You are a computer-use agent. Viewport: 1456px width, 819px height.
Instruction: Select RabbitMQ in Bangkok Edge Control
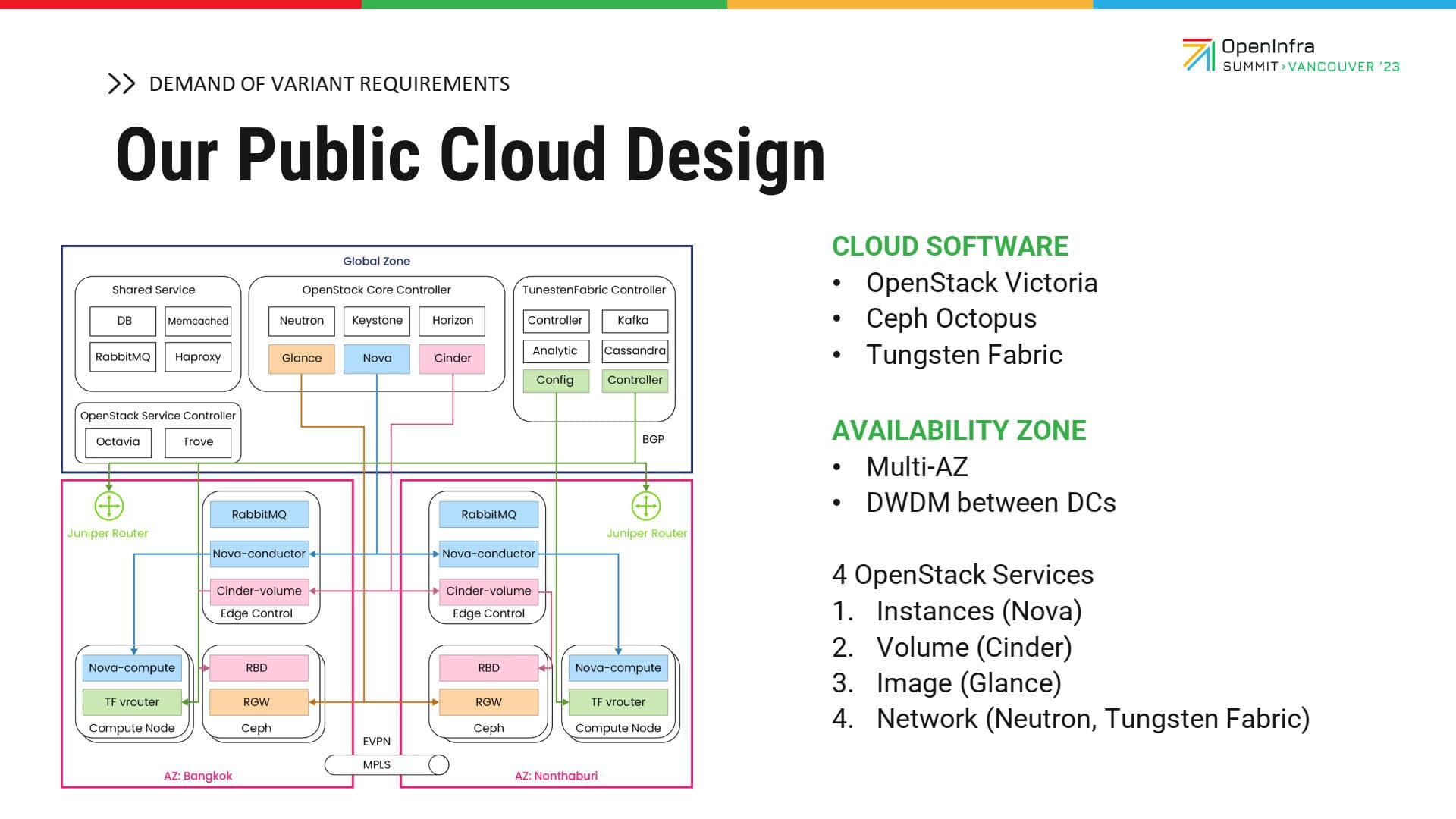pos(259,514)
